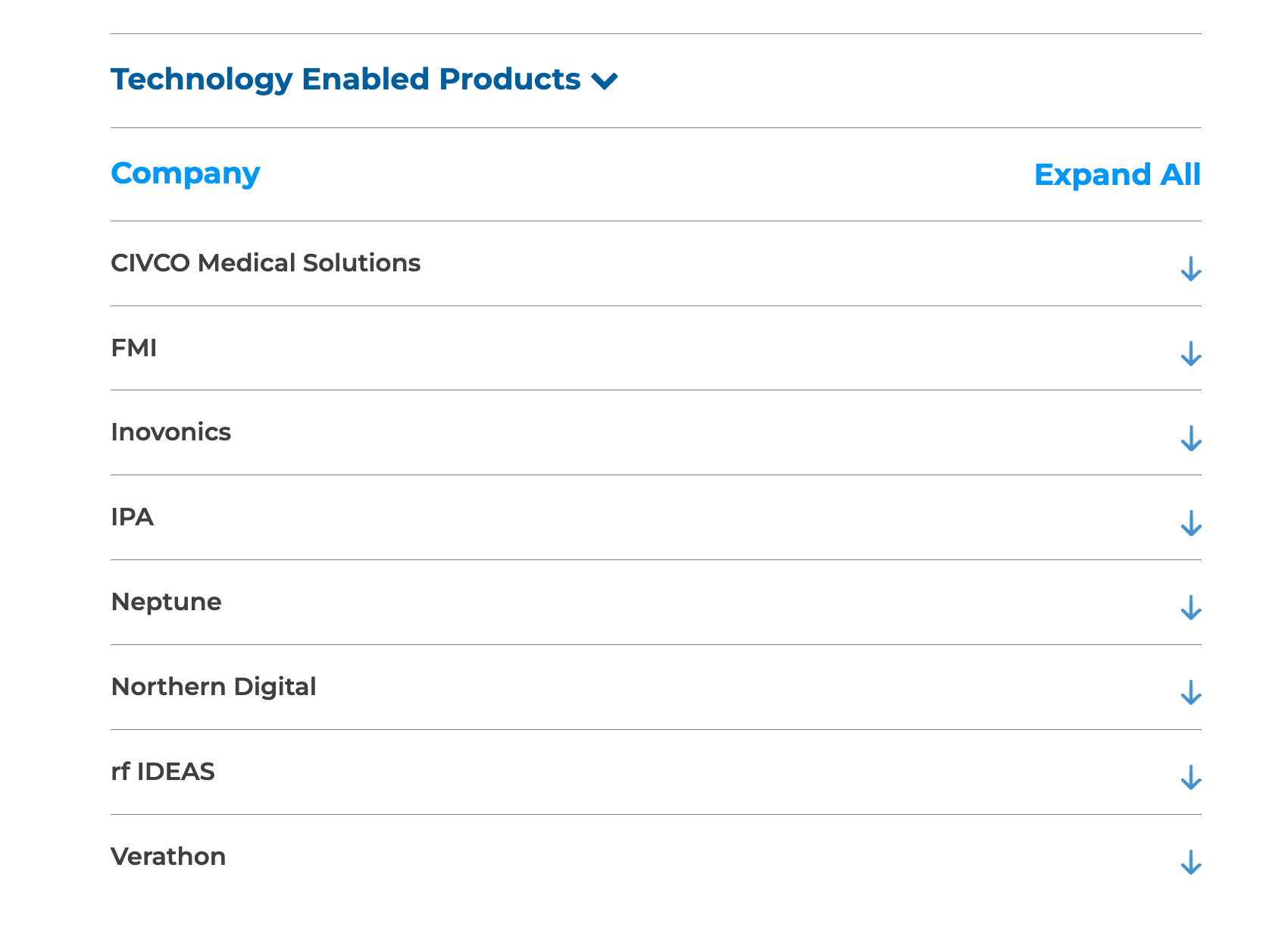Open the Neptune company entry
Screen dimensions: 1288x946
[167, 602]
